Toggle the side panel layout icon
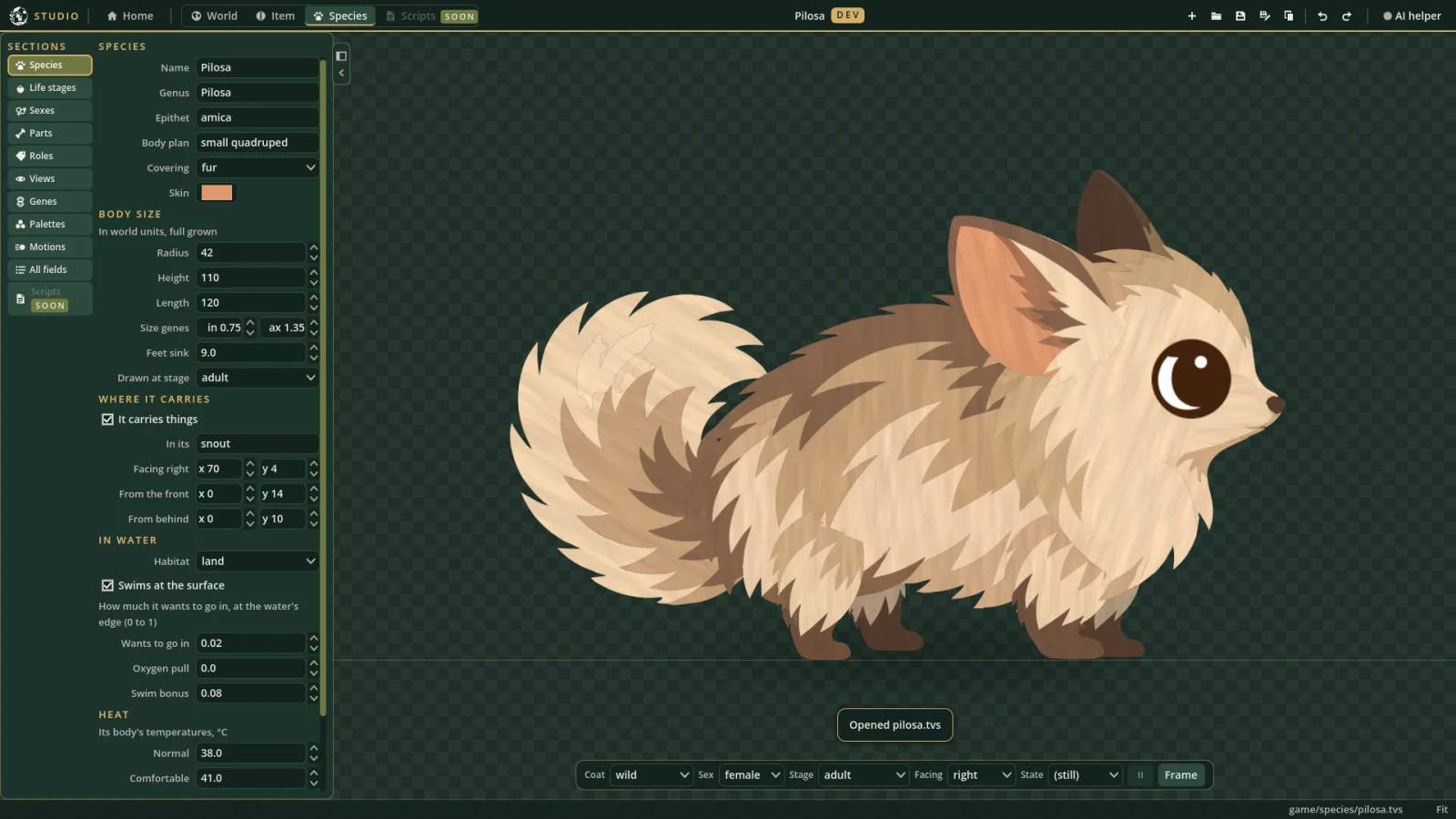The width and height of the screenshot is (1456, 819). pos(341,56)
